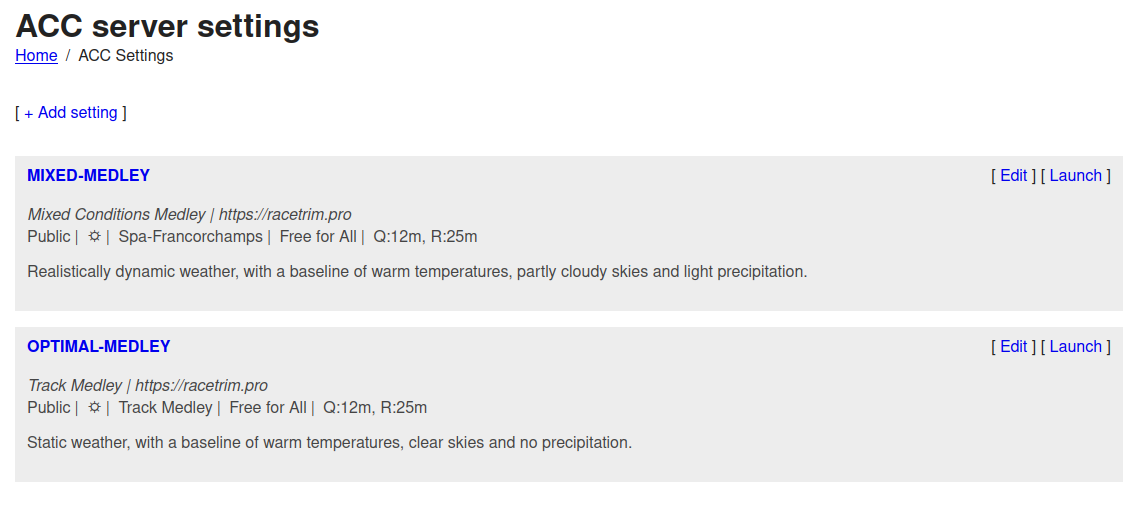Launch the OPTIMAL-MEDLEY server
1137x511 pixels.
coord(1075,347)
